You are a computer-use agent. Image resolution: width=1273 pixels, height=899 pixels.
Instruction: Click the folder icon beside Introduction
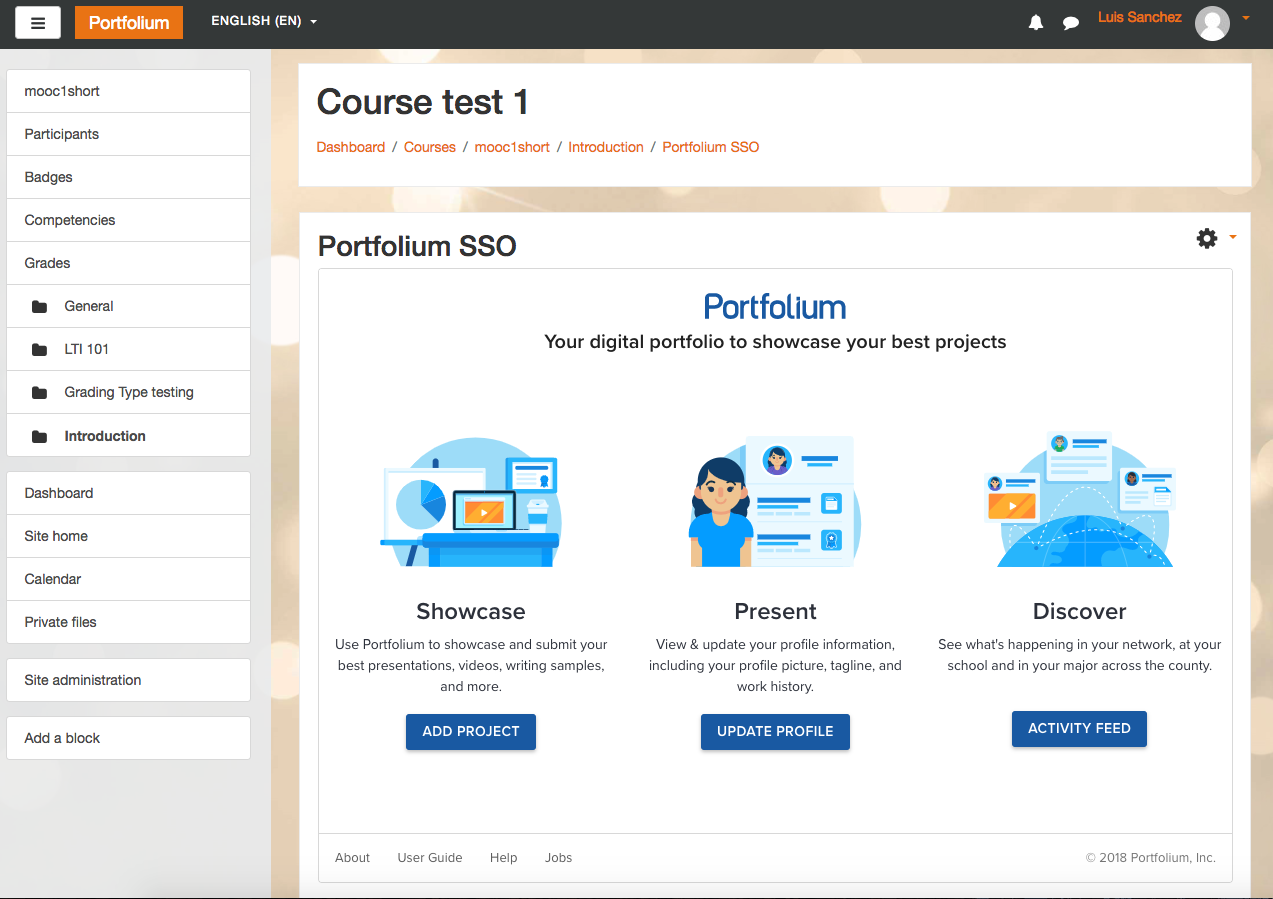tap(39, 437)
